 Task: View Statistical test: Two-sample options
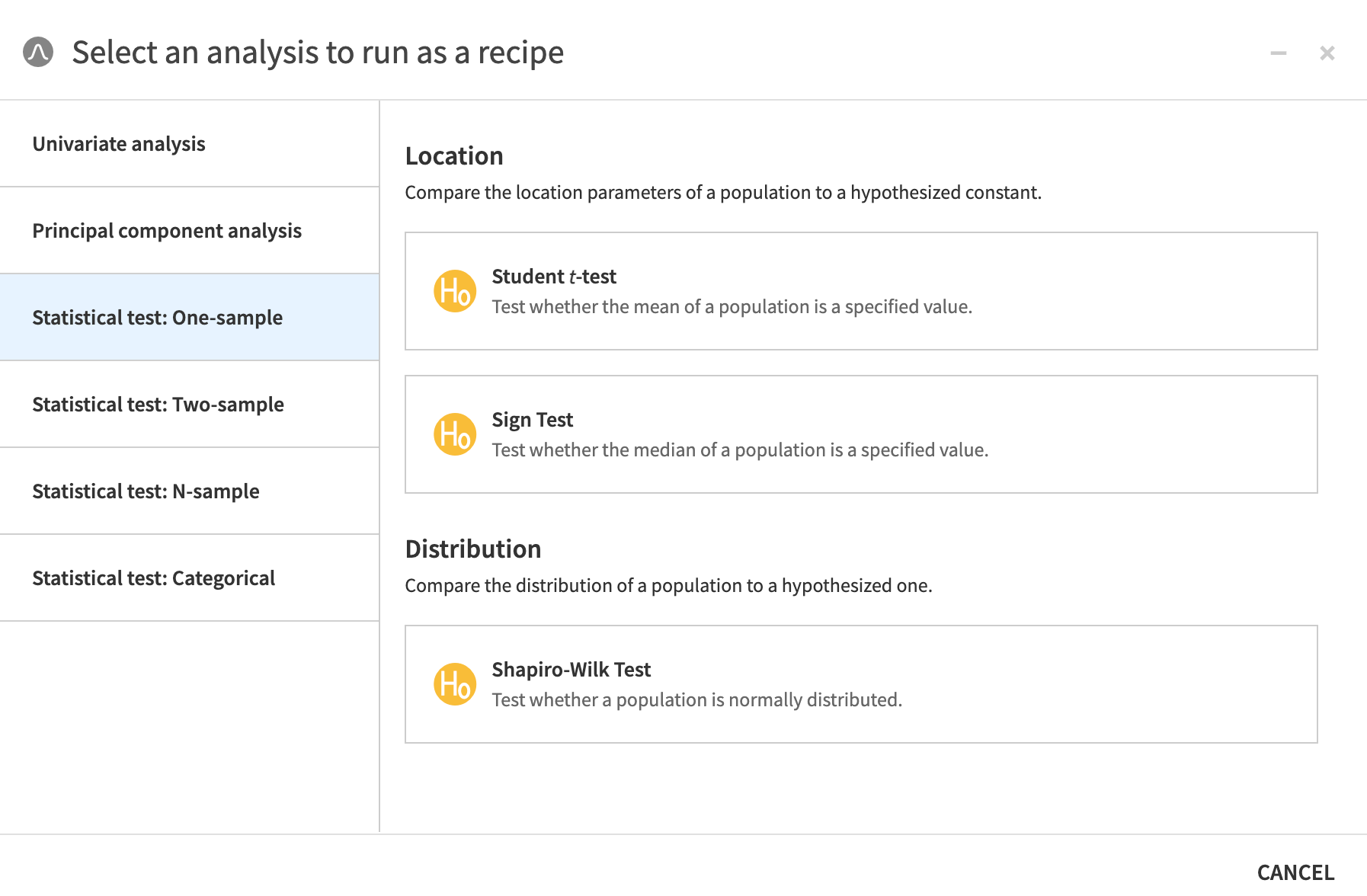tap(158, 405)
